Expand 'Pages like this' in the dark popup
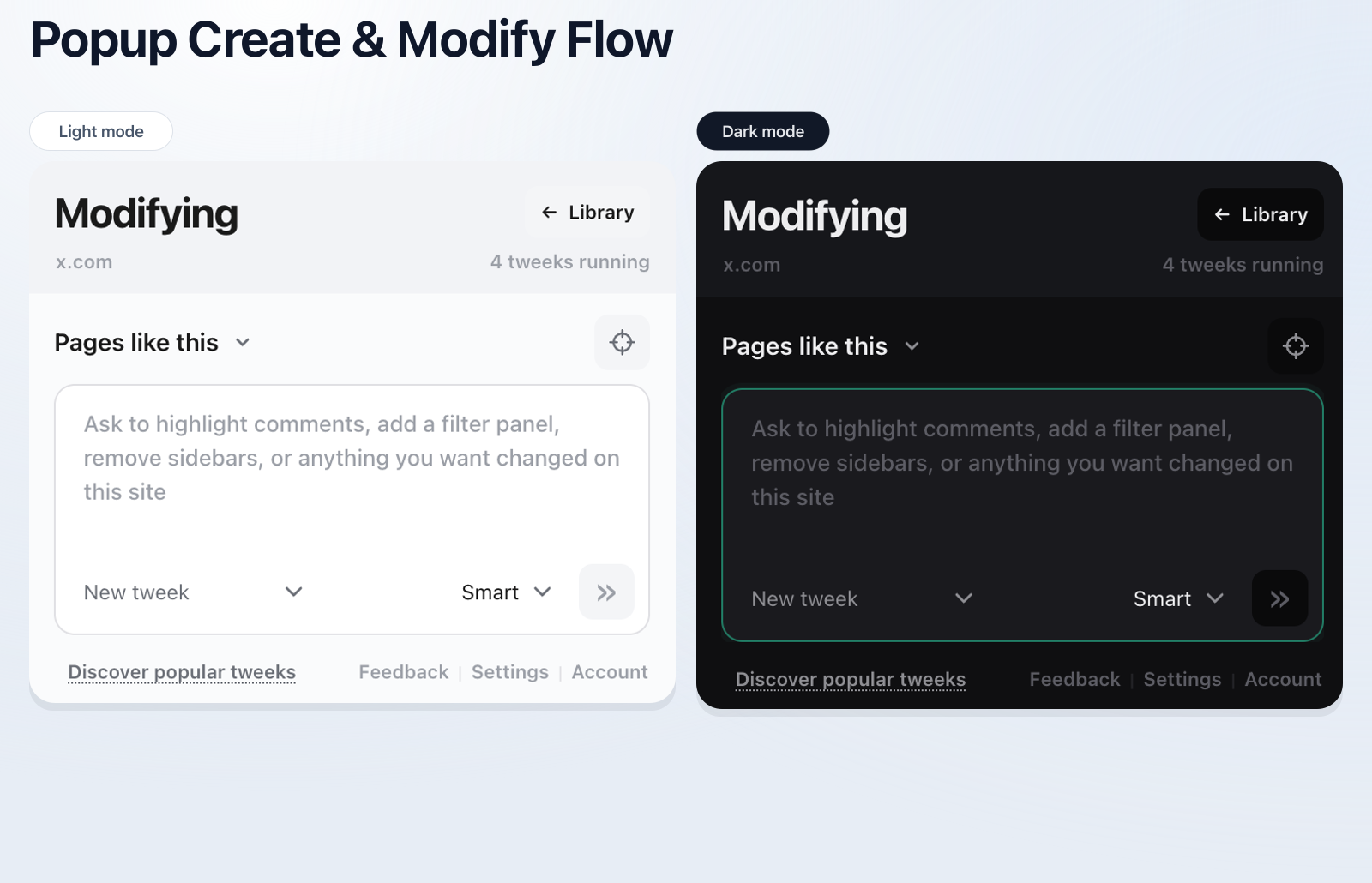The height and width of the screenshot is (883, 1372). (x=912, y=346)
